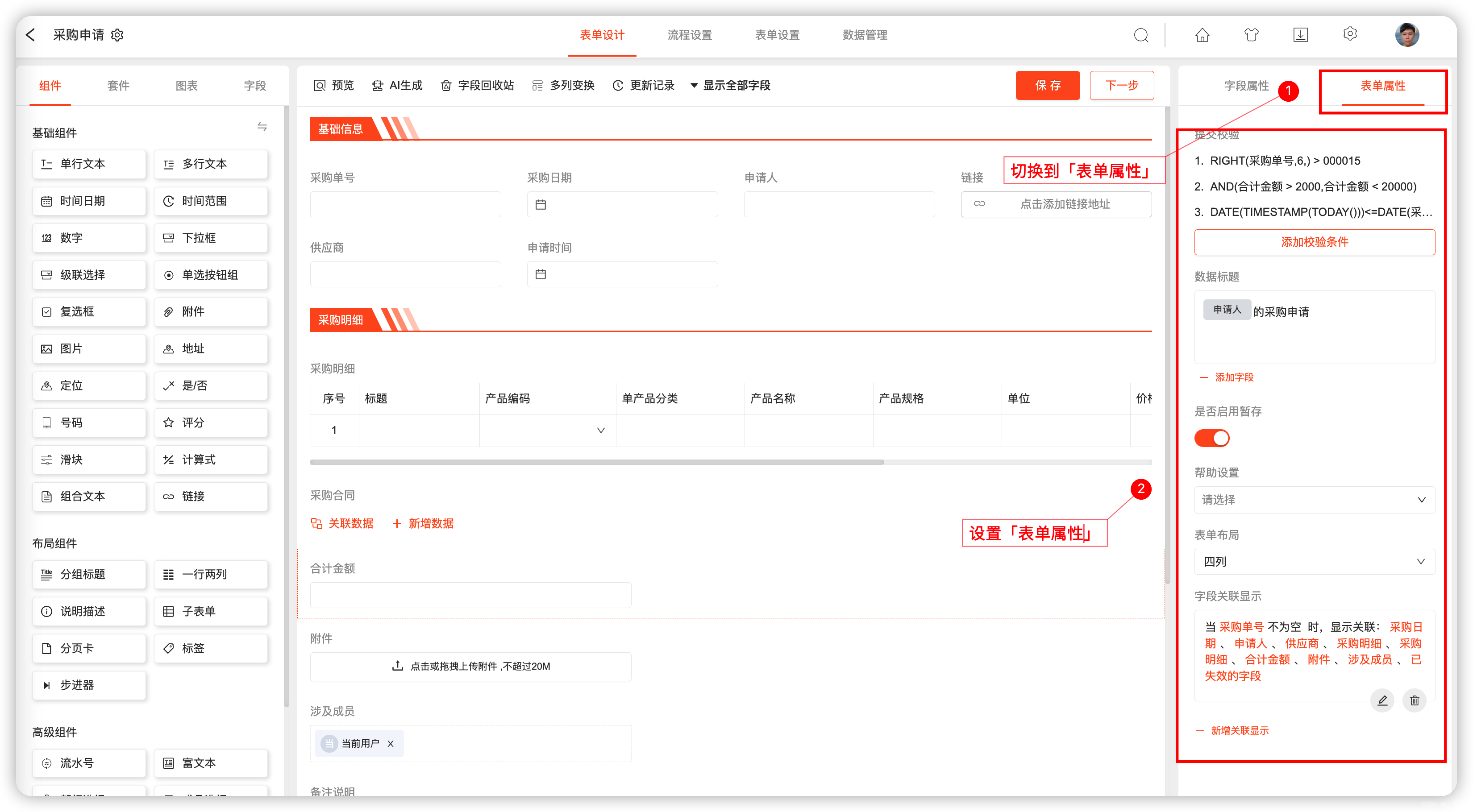Switch to 字段属性 tab
Viewport: 1473px width, 812px height.
(1246, 86)
